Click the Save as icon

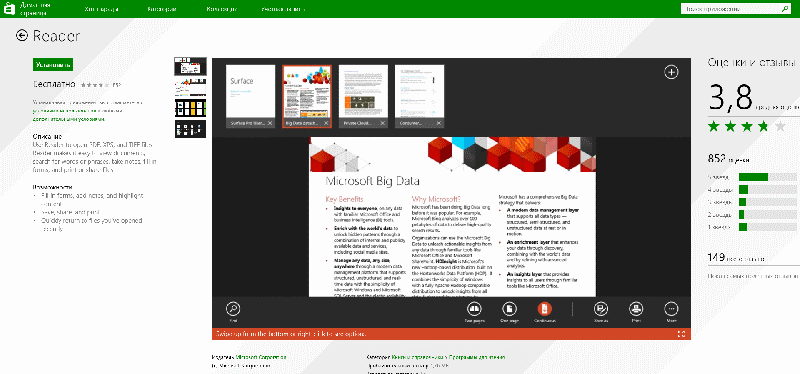[x=601, y=309]
